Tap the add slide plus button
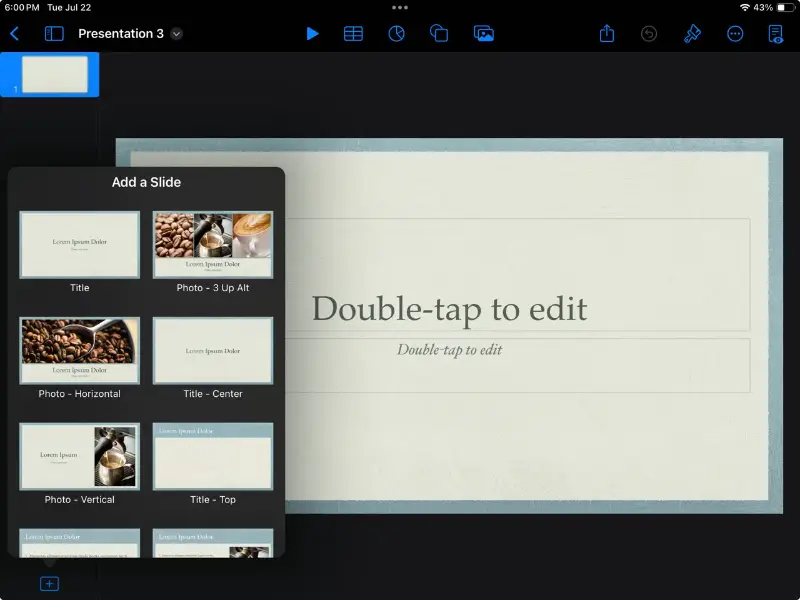The width and height of the screenshot is (800, 600). (49, 583)
